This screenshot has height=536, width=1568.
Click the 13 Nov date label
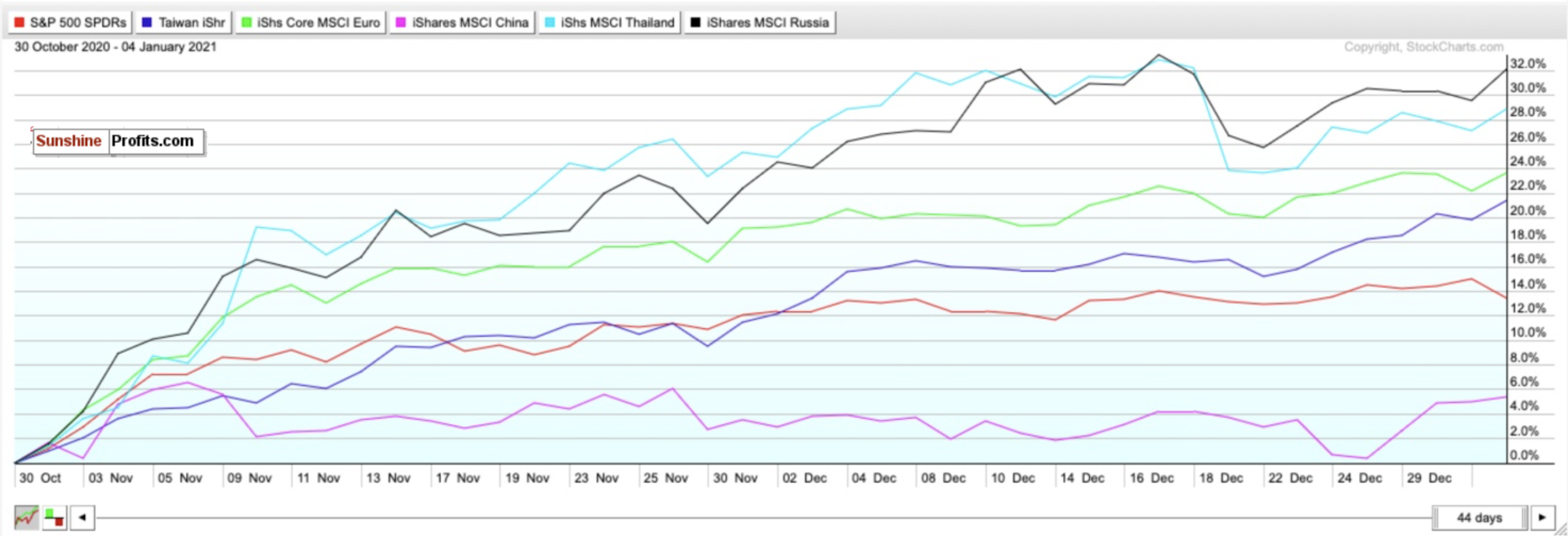[388, 478]
